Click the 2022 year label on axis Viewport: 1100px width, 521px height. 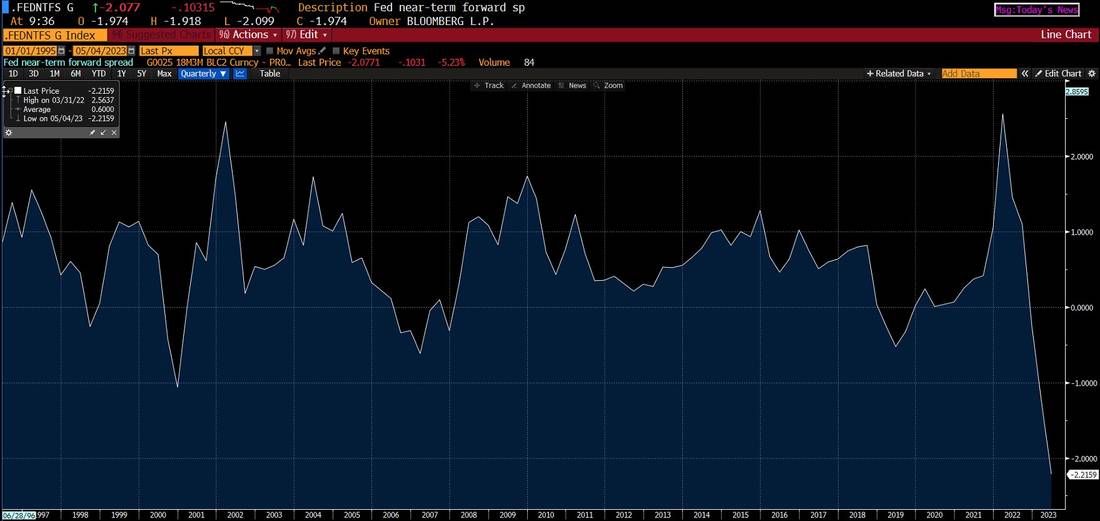[x=1012, y=515]
